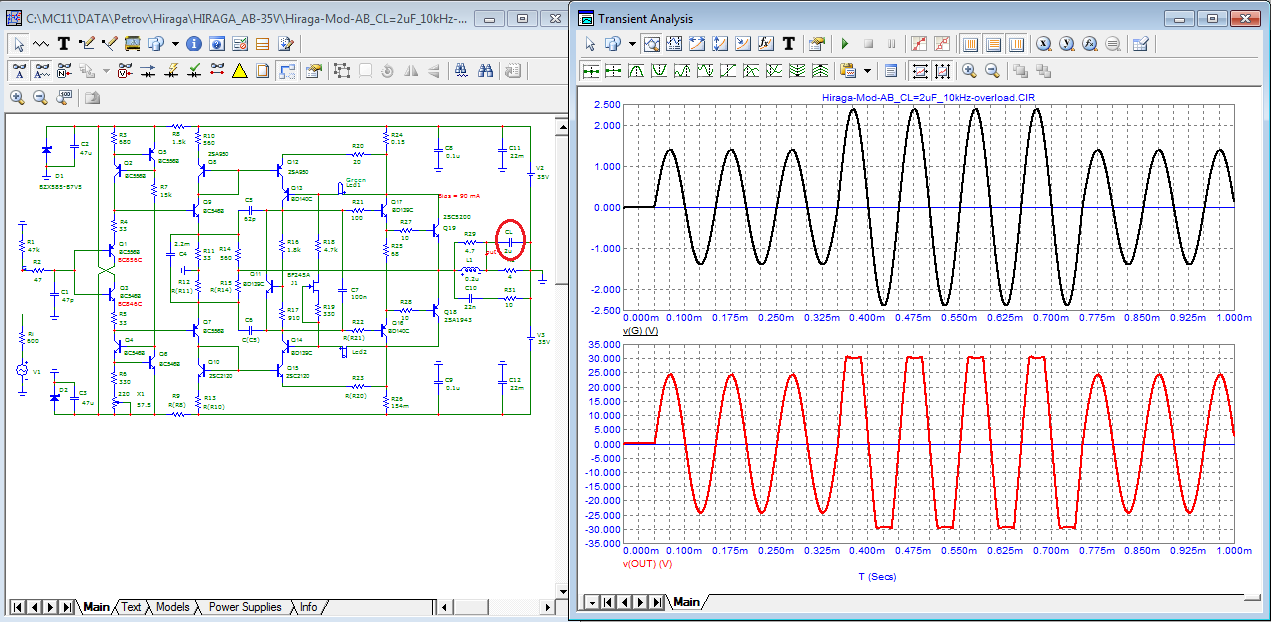Switch to the Power Supplies tab

point(245,607)
